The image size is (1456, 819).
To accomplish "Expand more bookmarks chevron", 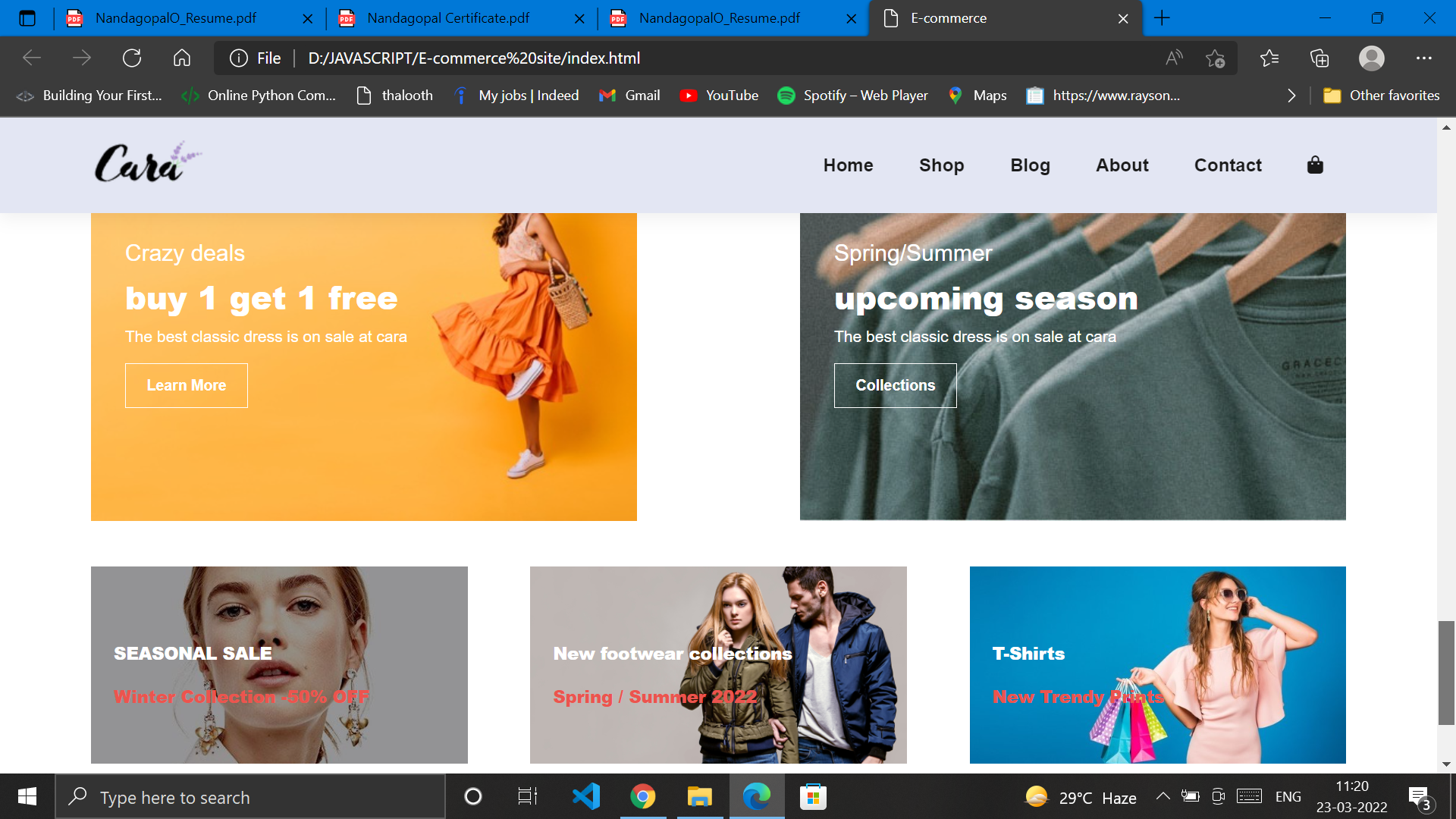I will tap(1291, 96).
